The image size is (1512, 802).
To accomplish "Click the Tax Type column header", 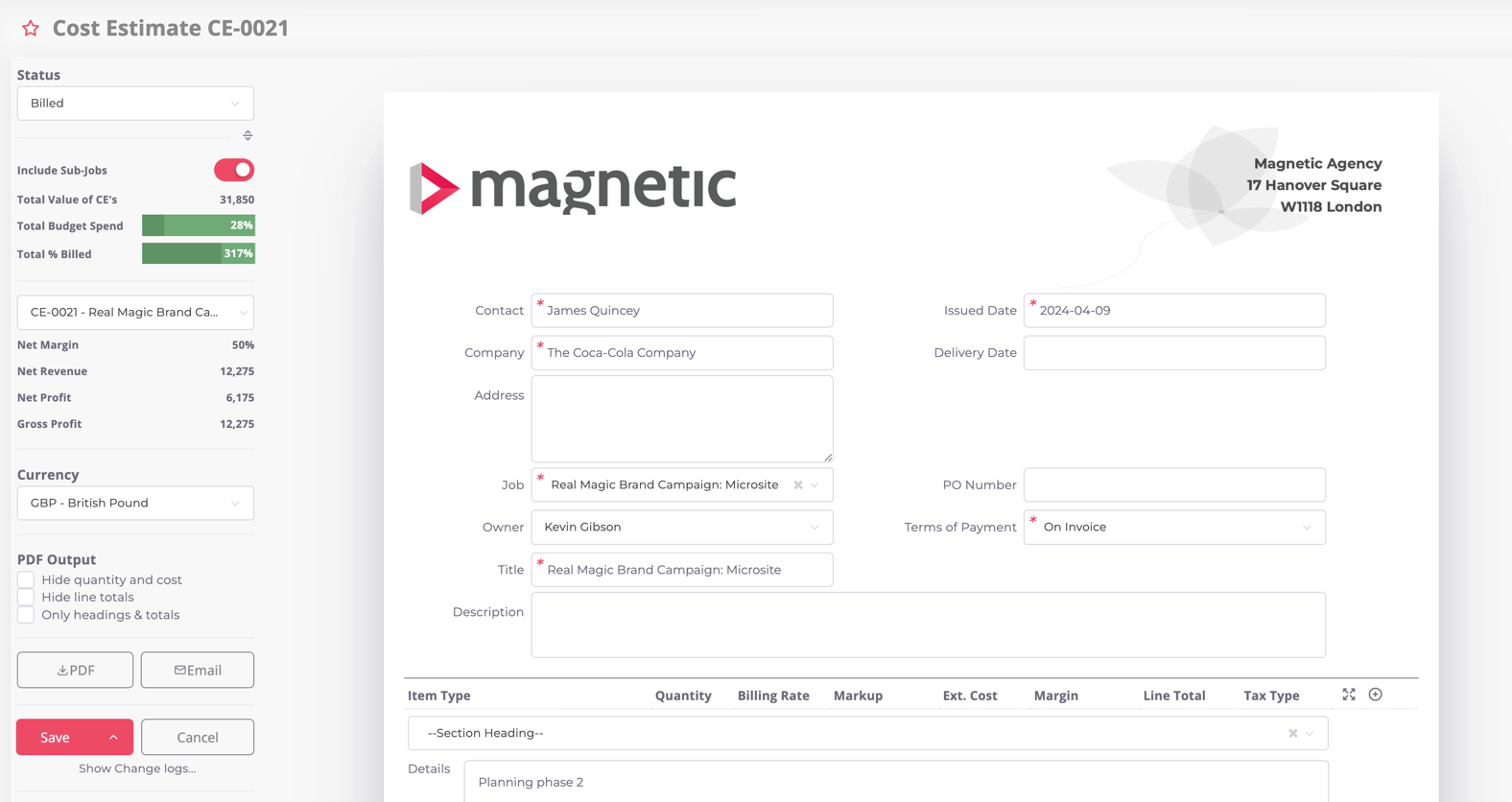I will coord(1271,696).
